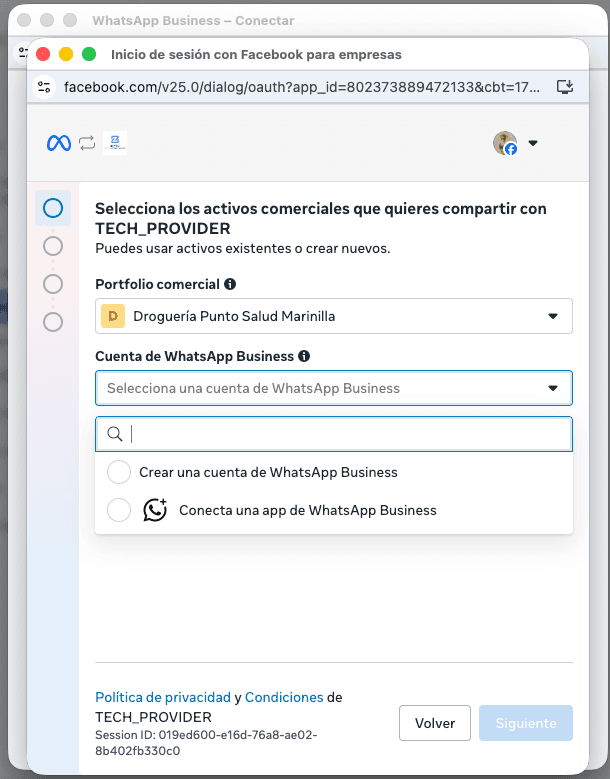Click the WhatsApp account search field
This screenshot has width=610, height=779.
pos(334,434)
